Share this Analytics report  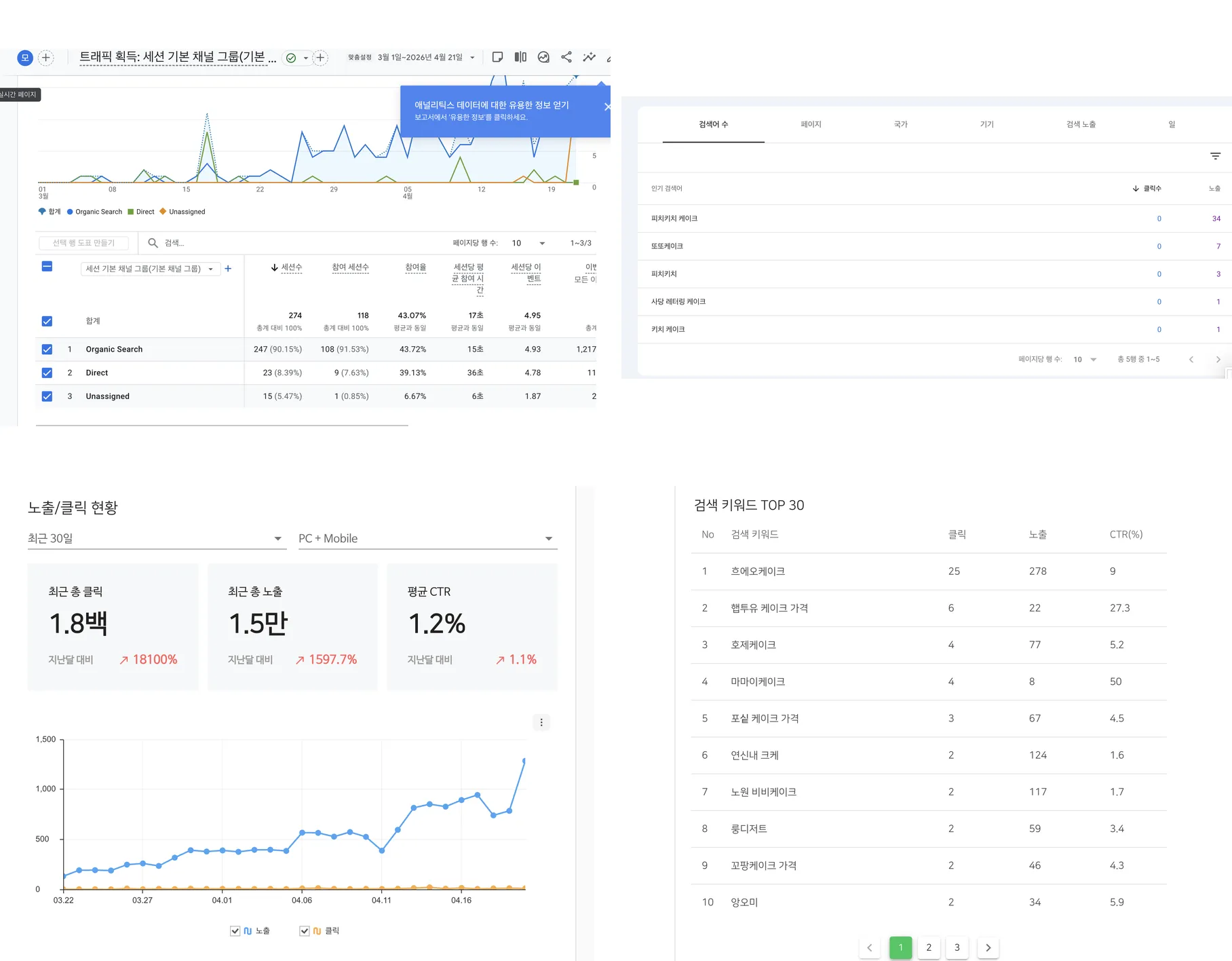tap(566, 57)
